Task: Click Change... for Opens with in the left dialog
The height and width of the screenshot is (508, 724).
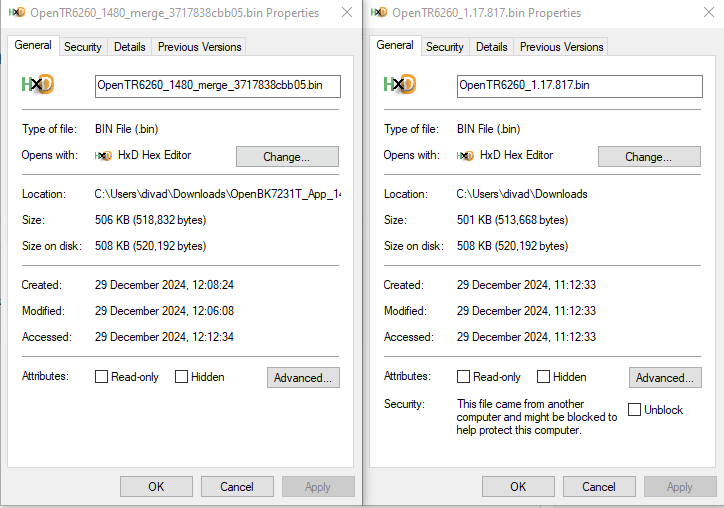Action: [x=287, y=157]
